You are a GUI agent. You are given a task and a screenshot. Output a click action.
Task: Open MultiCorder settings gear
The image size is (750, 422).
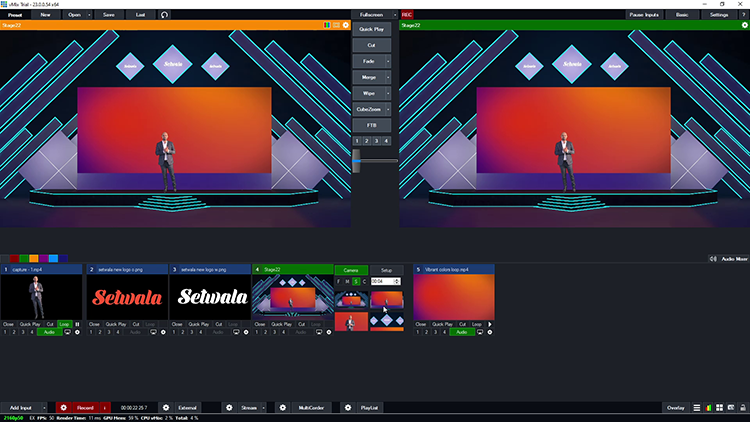click(x=283, y=408)
